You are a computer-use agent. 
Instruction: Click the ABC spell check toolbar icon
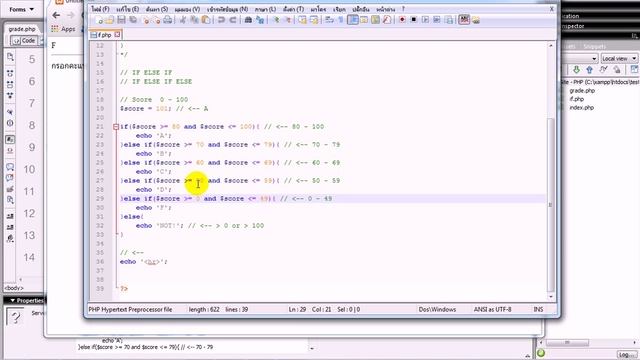coord(464,20)
